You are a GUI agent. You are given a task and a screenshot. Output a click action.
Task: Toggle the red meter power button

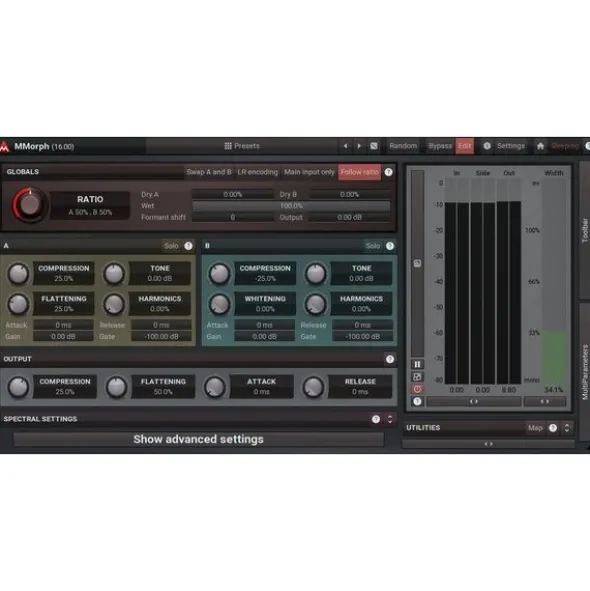417,389
